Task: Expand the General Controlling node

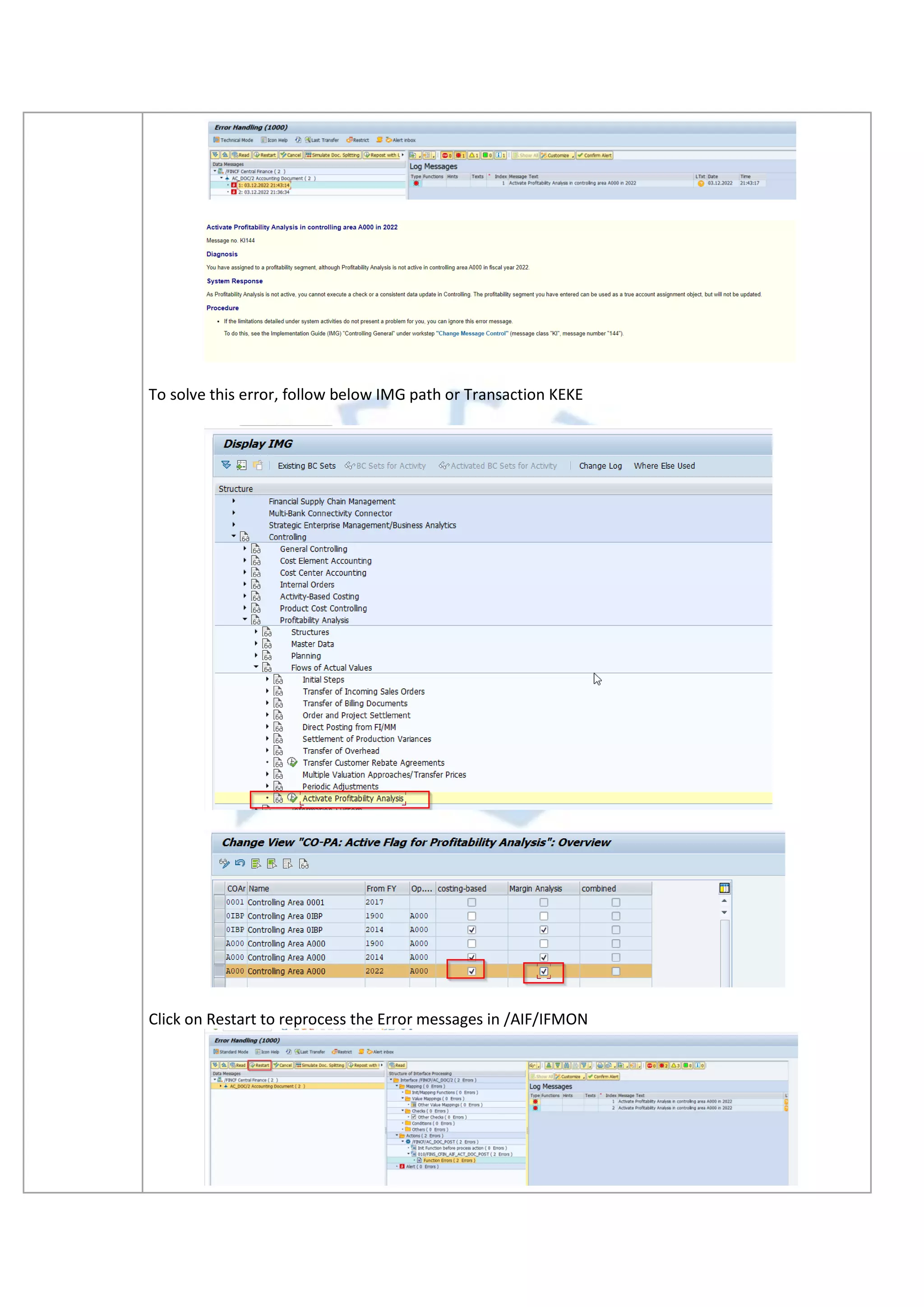Action: tap(245, 548)
